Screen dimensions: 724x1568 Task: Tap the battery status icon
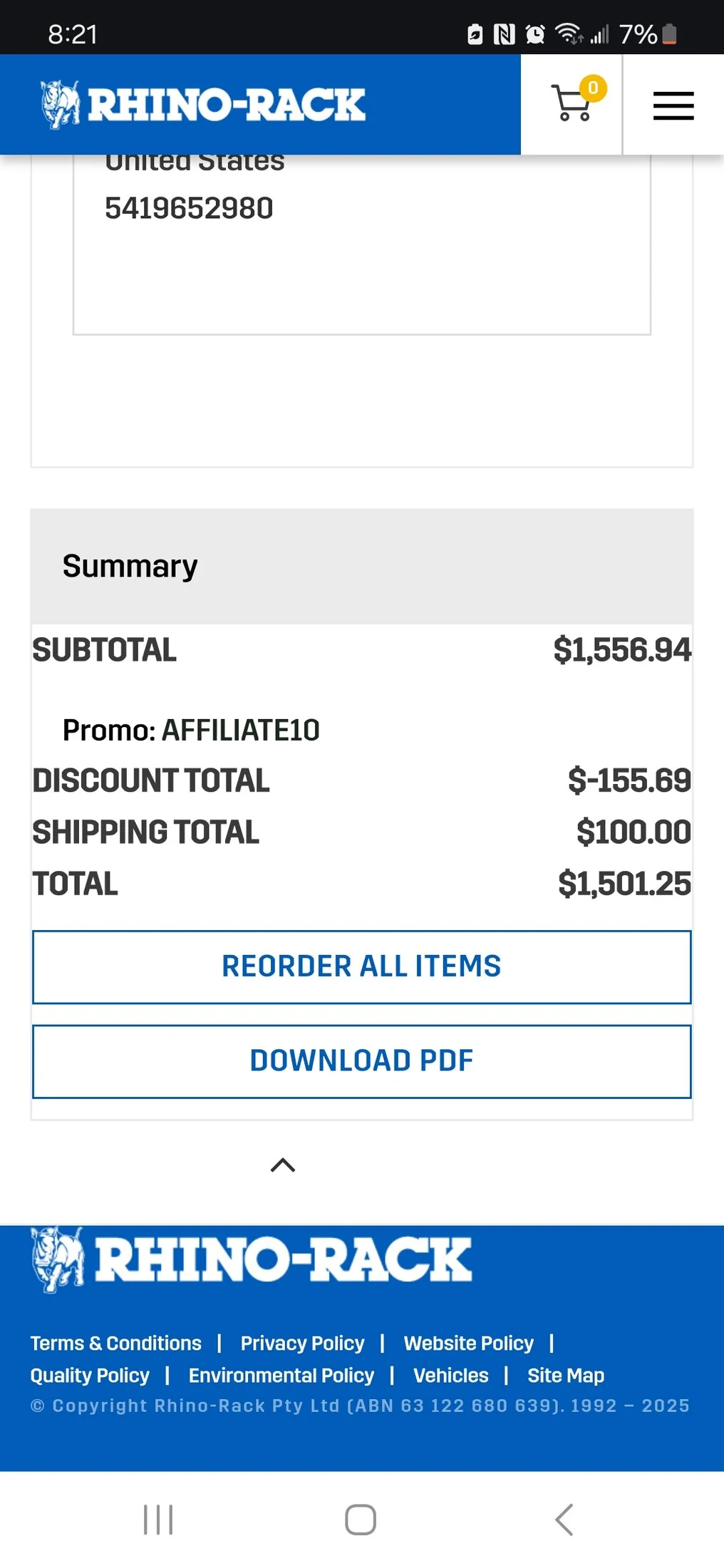[669, 34]
